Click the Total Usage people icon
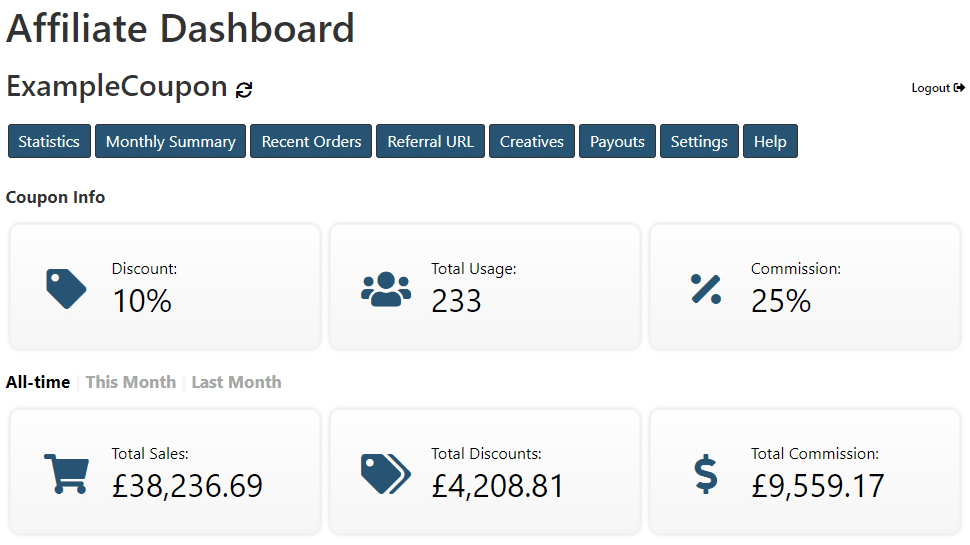This screenshot has height=545, width=970. pyautogui.click(x=386, y=289)
